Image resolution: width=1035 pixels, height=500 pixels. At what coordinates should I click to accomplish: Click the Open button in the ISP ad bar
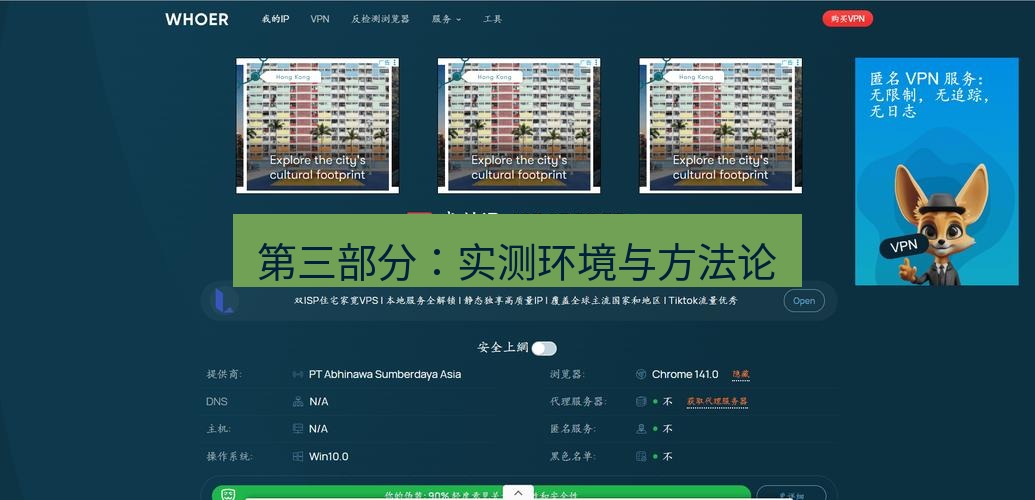[x=804, y=301]
